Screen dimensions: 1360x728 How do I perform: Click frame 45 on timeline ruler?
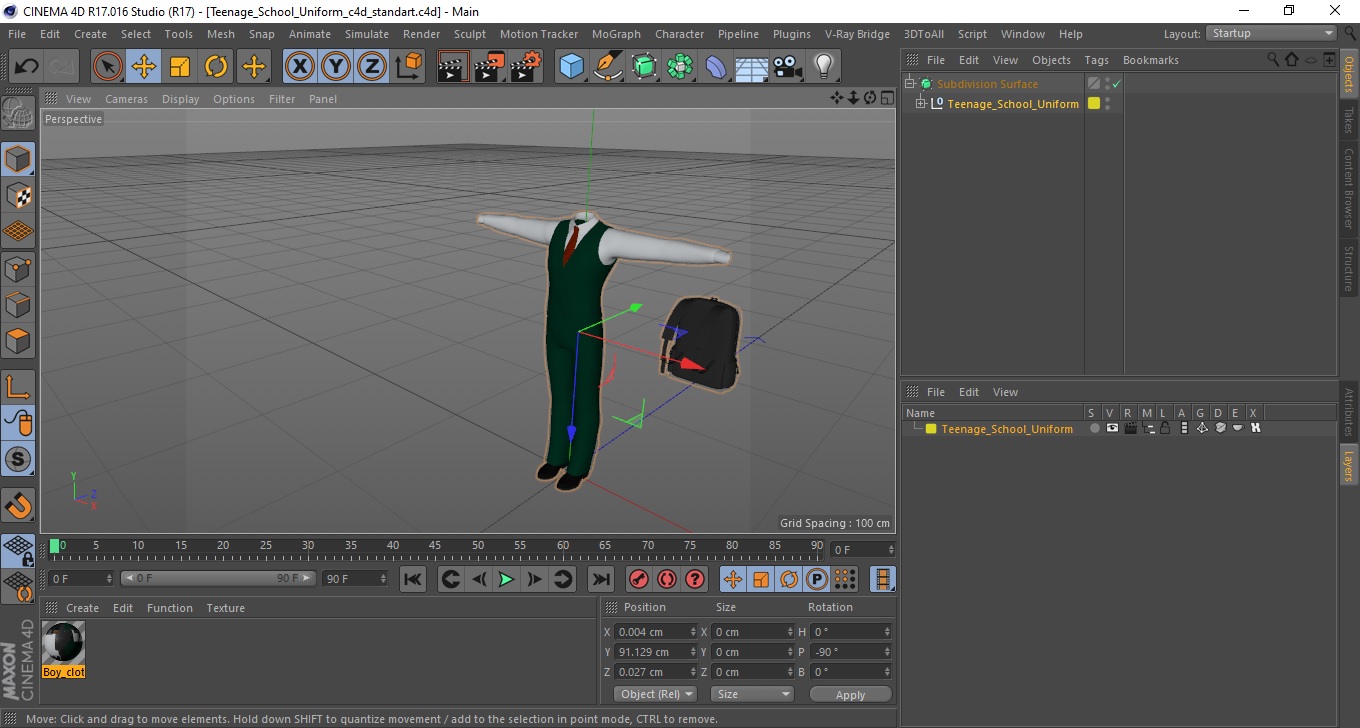click(x=435, y=546)
